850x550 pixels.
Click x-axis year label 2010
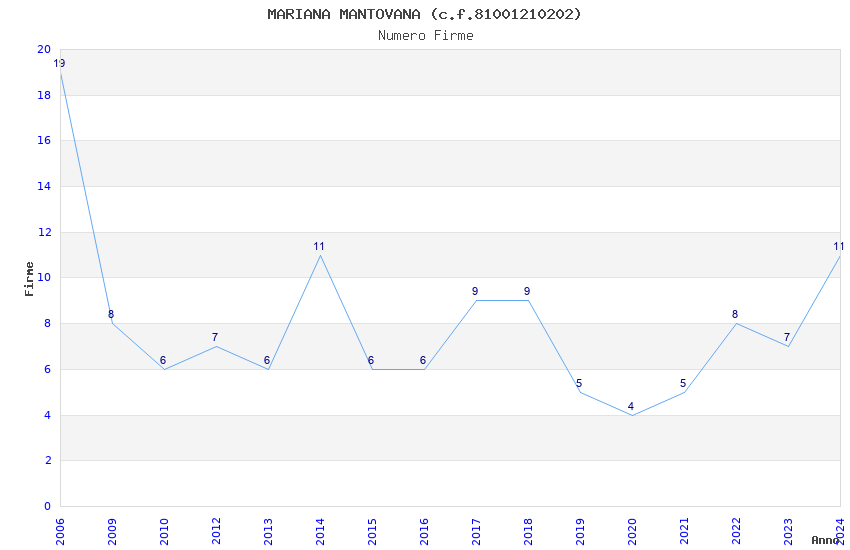tap(164, 531)
